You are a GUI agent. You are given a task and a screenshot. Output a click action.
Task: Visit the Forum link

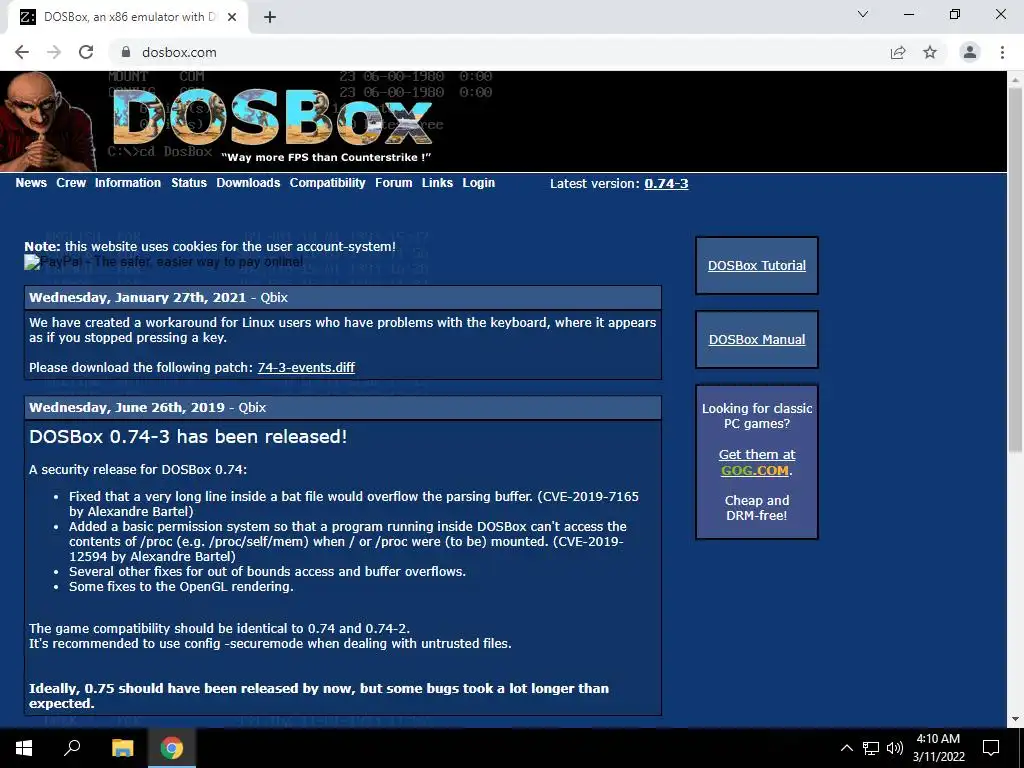tap(393, 183)
